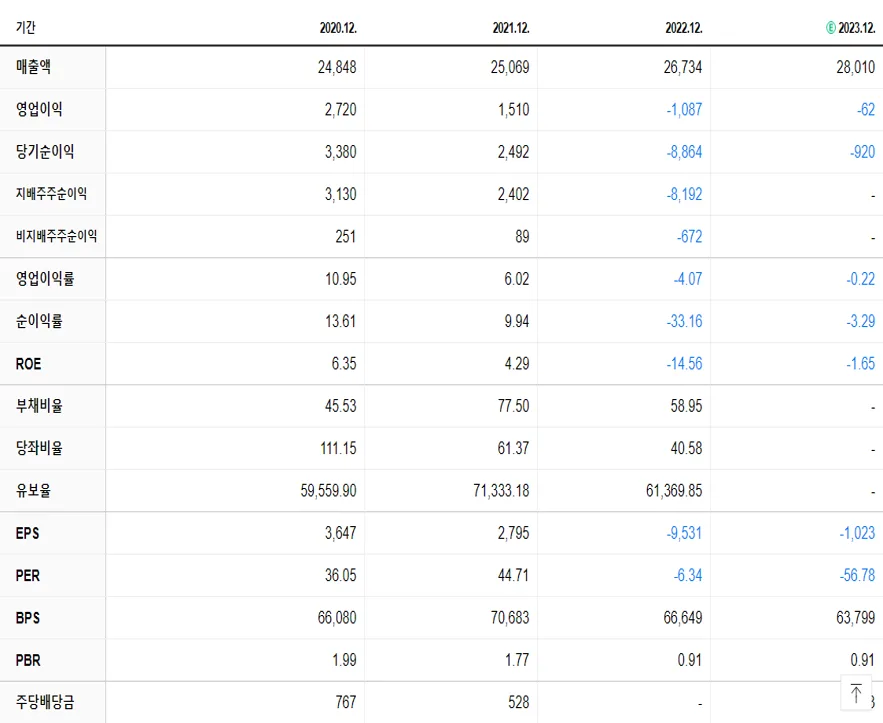This screenshot has width=883, height=723.
Task: Click net income value 2,492
Action: coord(513,152)
